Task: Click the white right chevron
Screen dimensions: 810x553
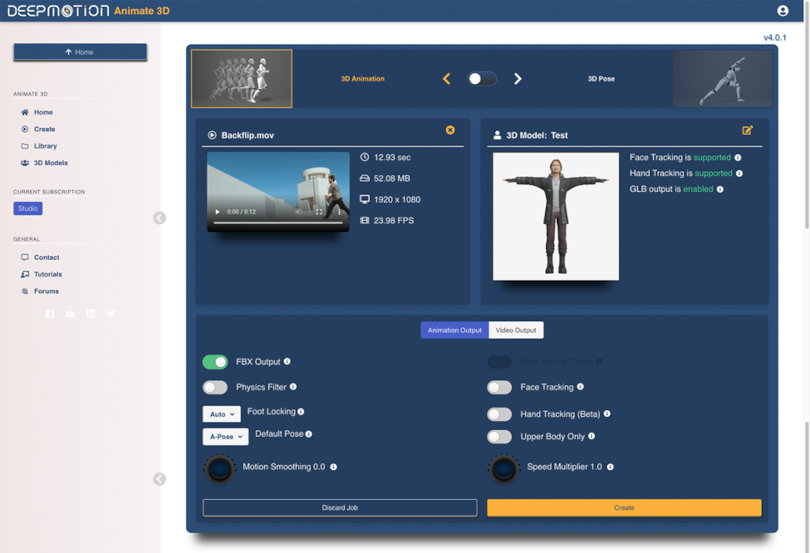Action: tap(518, 79)
